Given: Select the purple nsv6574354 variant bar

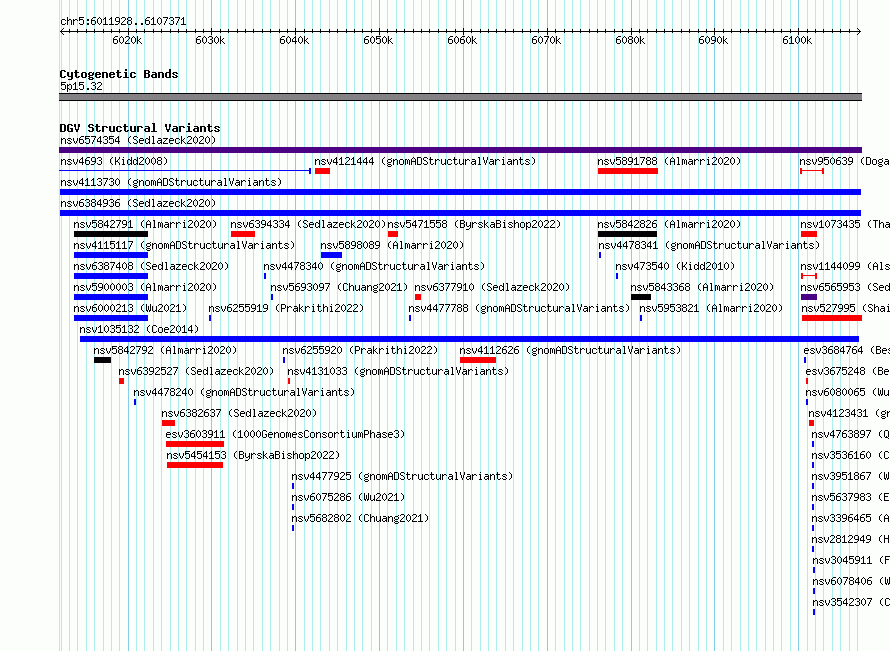Looking at the screenshot, I should 460,150.
